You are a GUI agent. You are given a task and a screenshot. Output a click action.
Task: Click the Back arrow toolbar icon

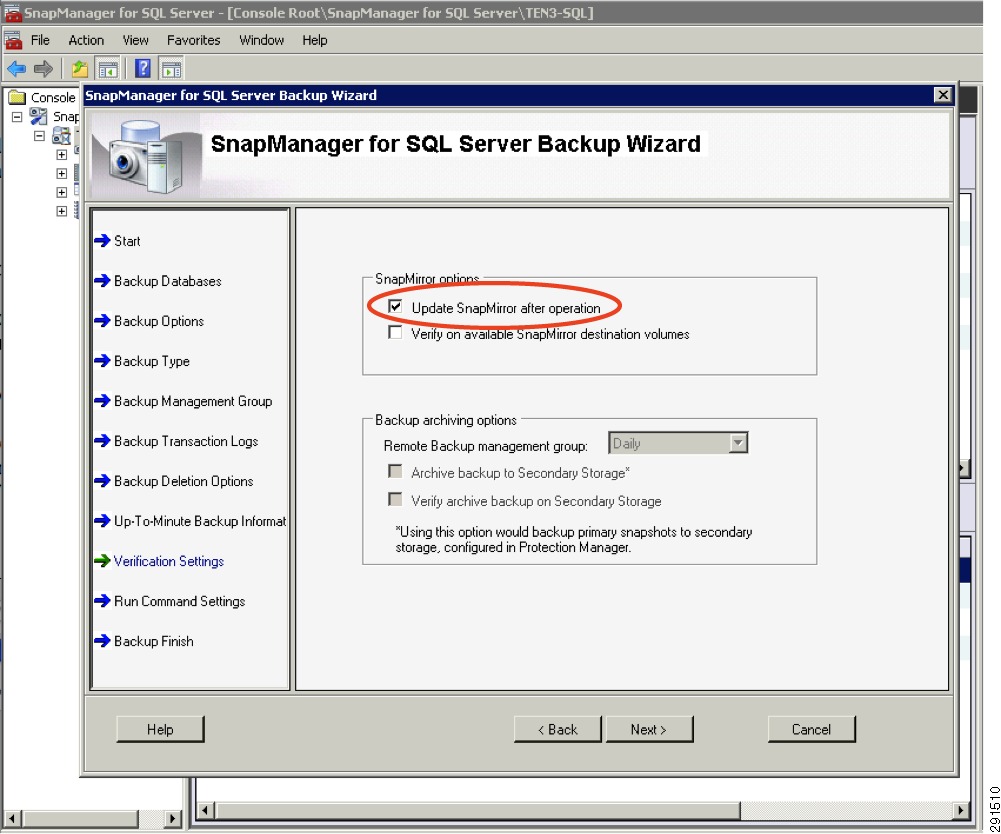[x=17, y=68]
